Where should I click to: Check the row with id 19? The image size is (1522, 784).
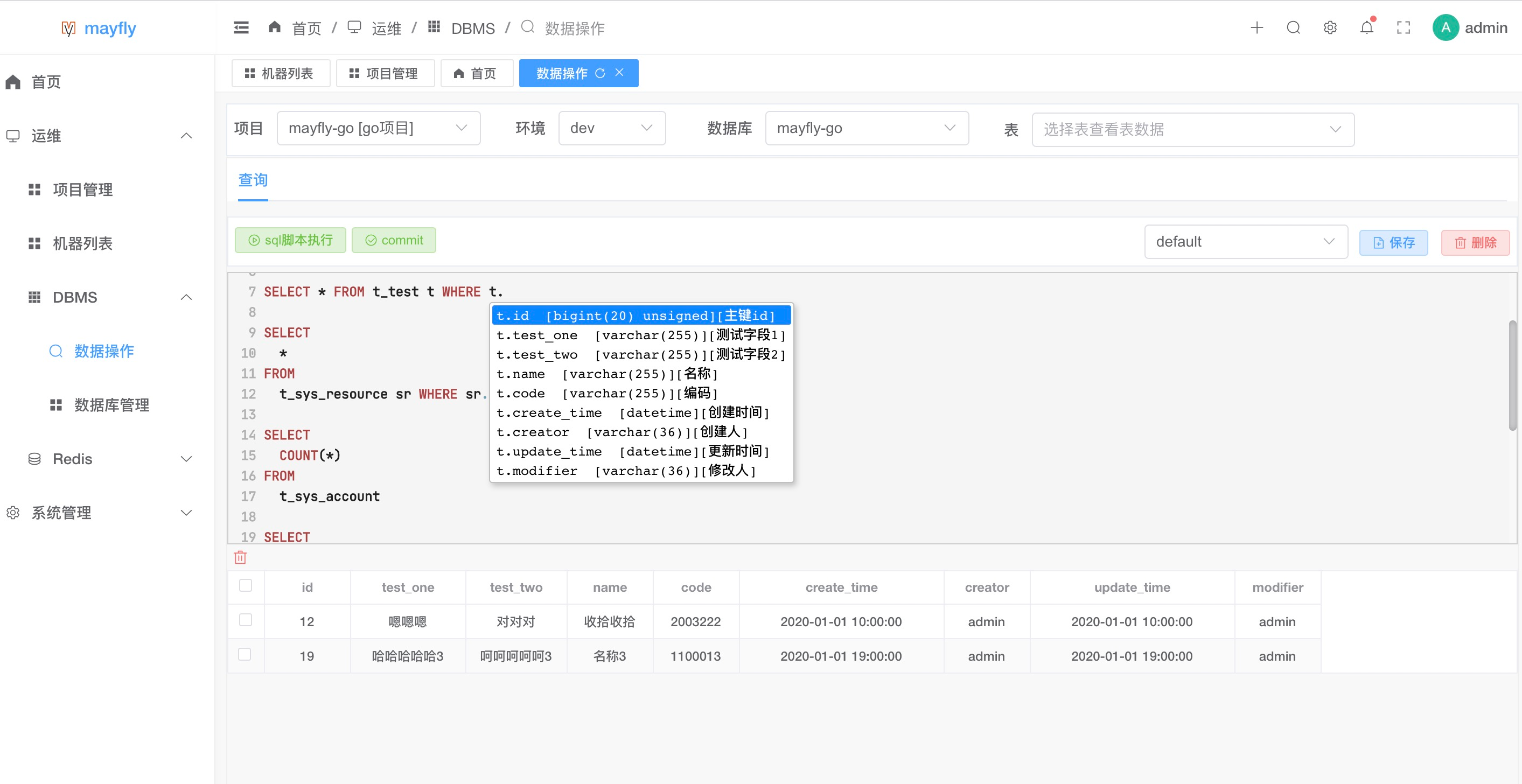(245, 655)
